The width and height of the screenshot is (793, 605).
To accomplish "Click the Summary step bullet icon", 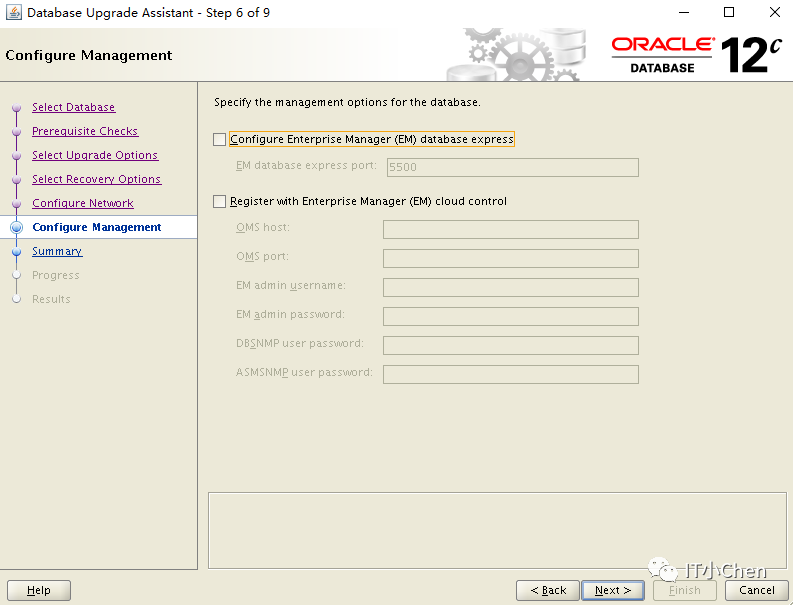I will coord(17,251).
